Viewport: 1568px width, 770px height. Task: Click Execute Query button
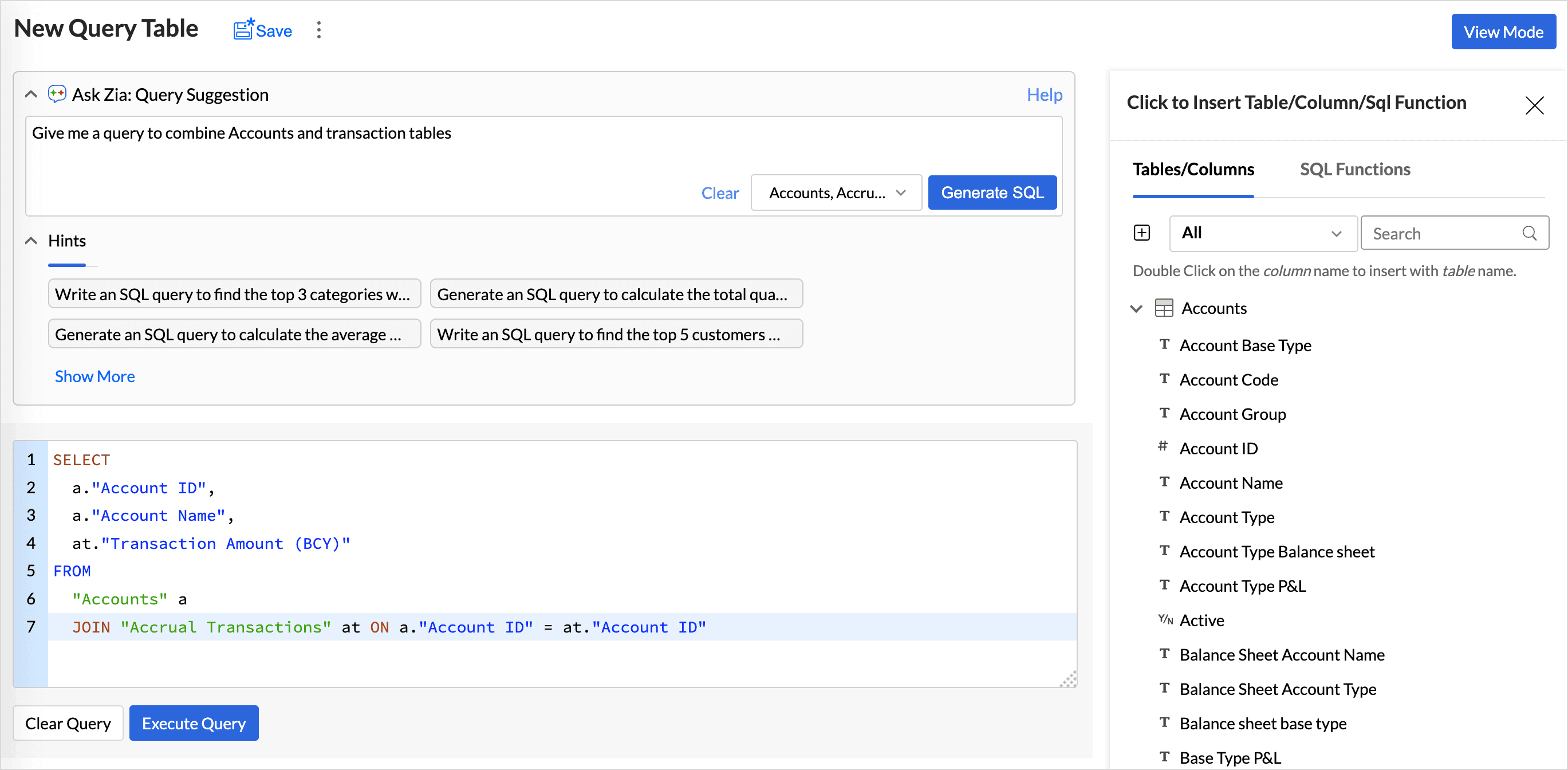click(x=194, y=723)
